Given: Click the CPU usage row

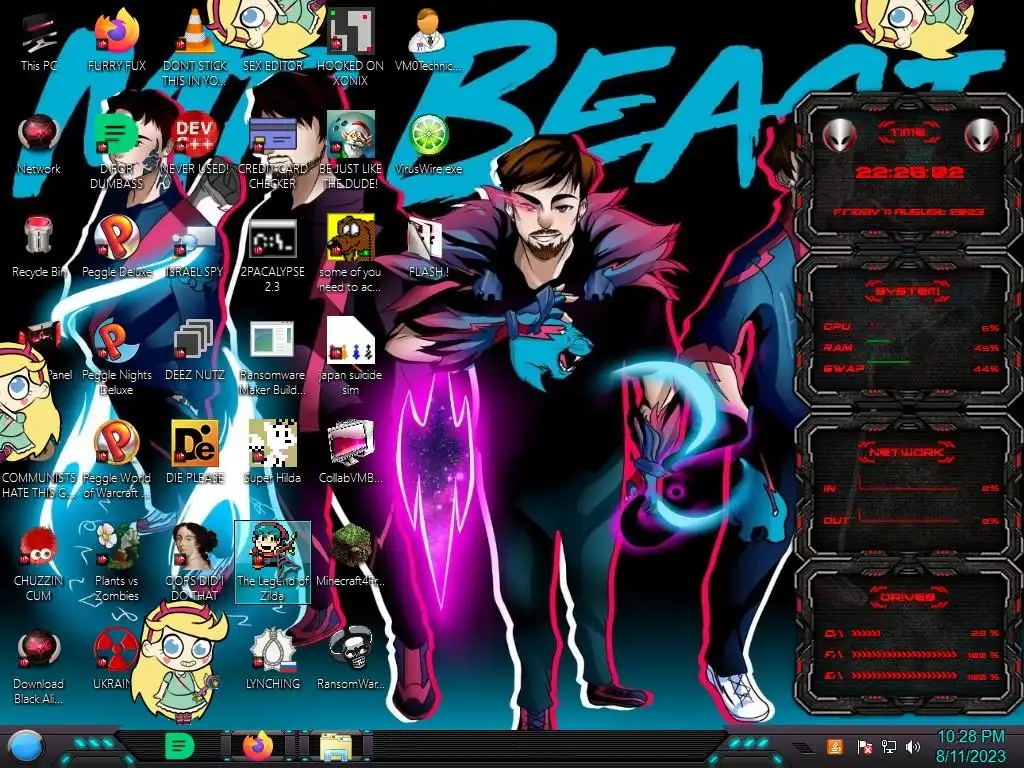Looking at the screenshot, I should point(912,327).
